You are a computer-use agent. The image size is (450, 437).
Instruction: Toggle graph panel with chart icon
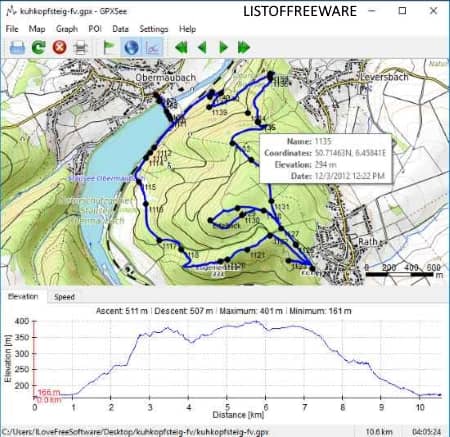tap(153, 47)
